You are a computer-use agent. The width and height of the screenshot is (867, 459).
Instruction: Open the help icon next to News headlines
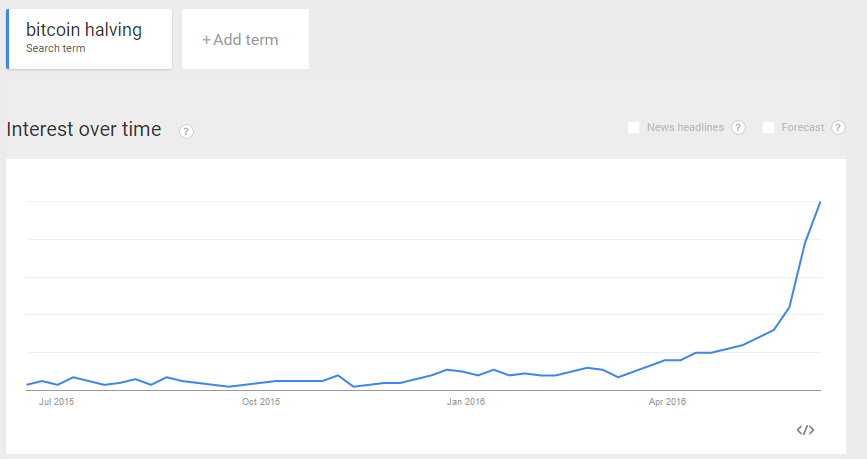[x=738, y=128]
